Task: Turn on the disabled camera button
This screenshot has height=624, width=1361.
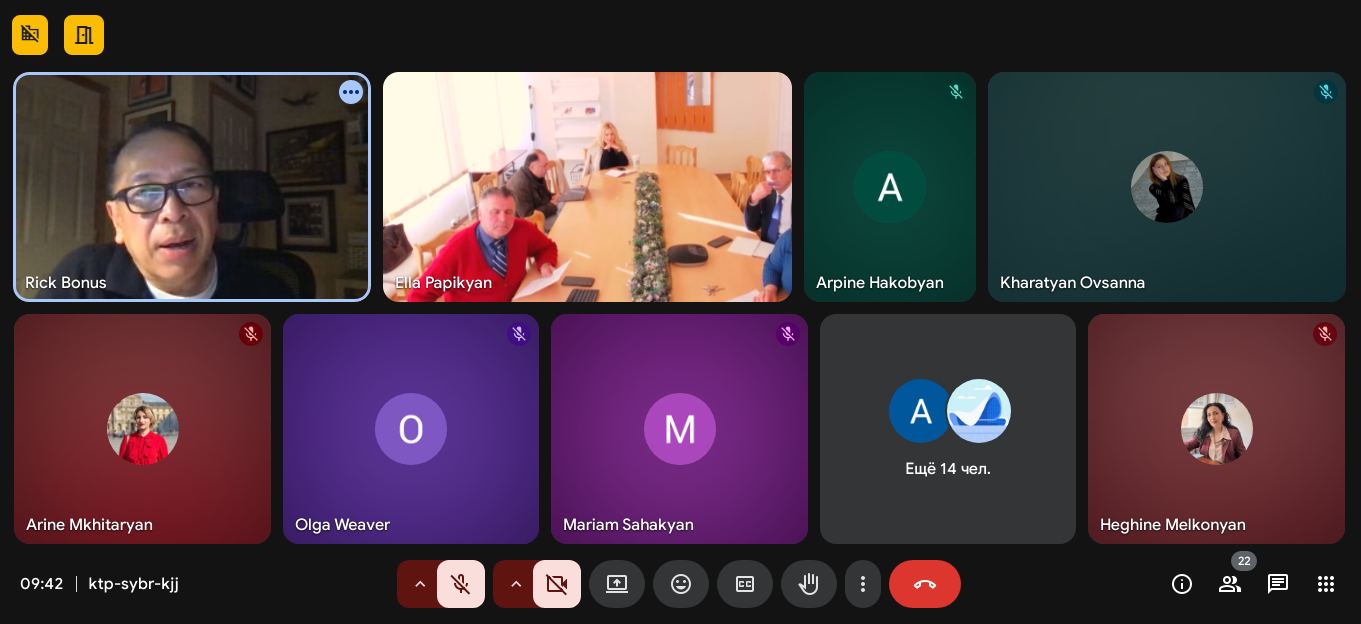Action: (x=557, y=584)
